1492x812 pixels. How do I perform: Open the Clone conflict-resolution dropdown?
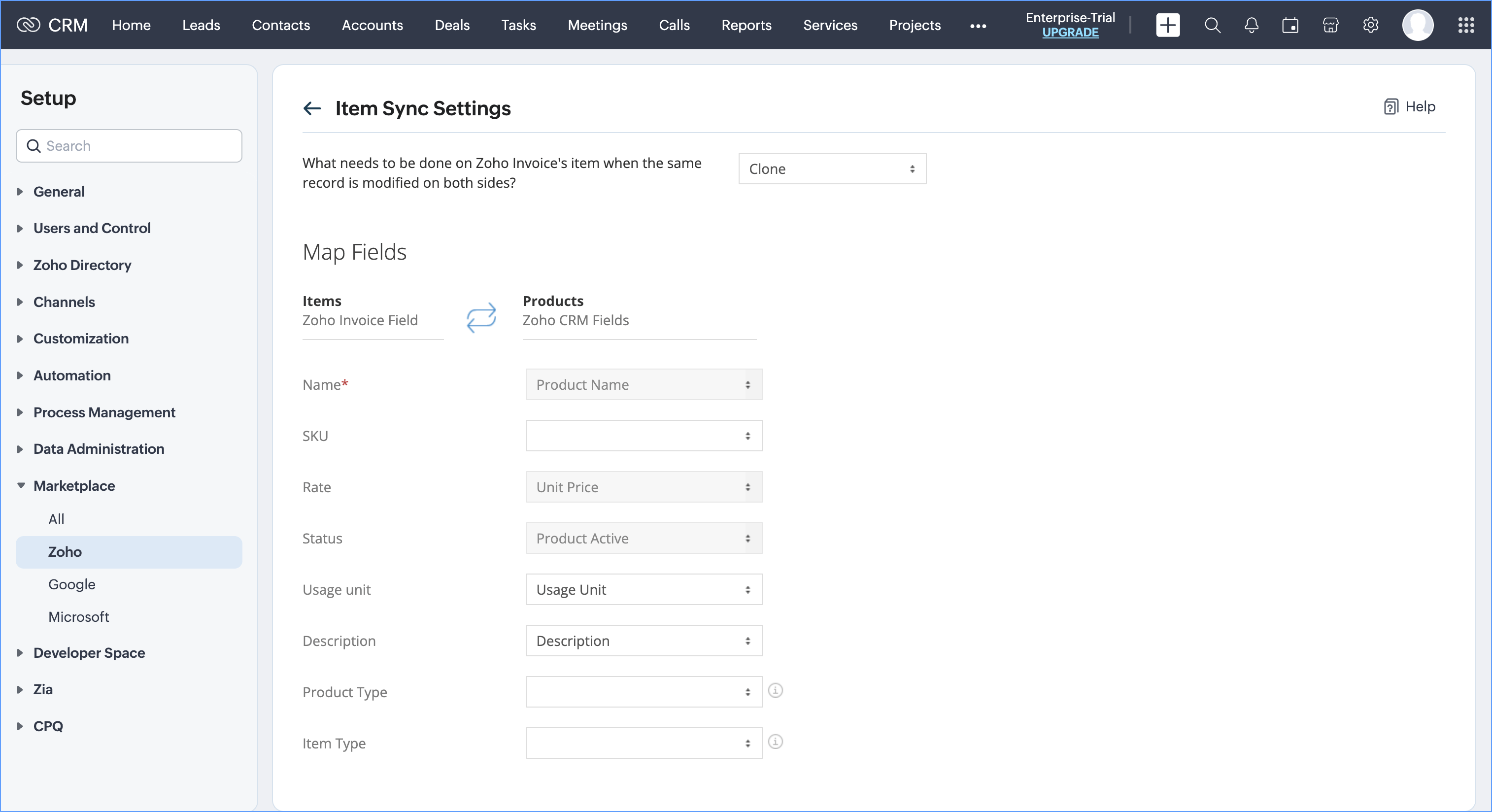tap(832, 169)
